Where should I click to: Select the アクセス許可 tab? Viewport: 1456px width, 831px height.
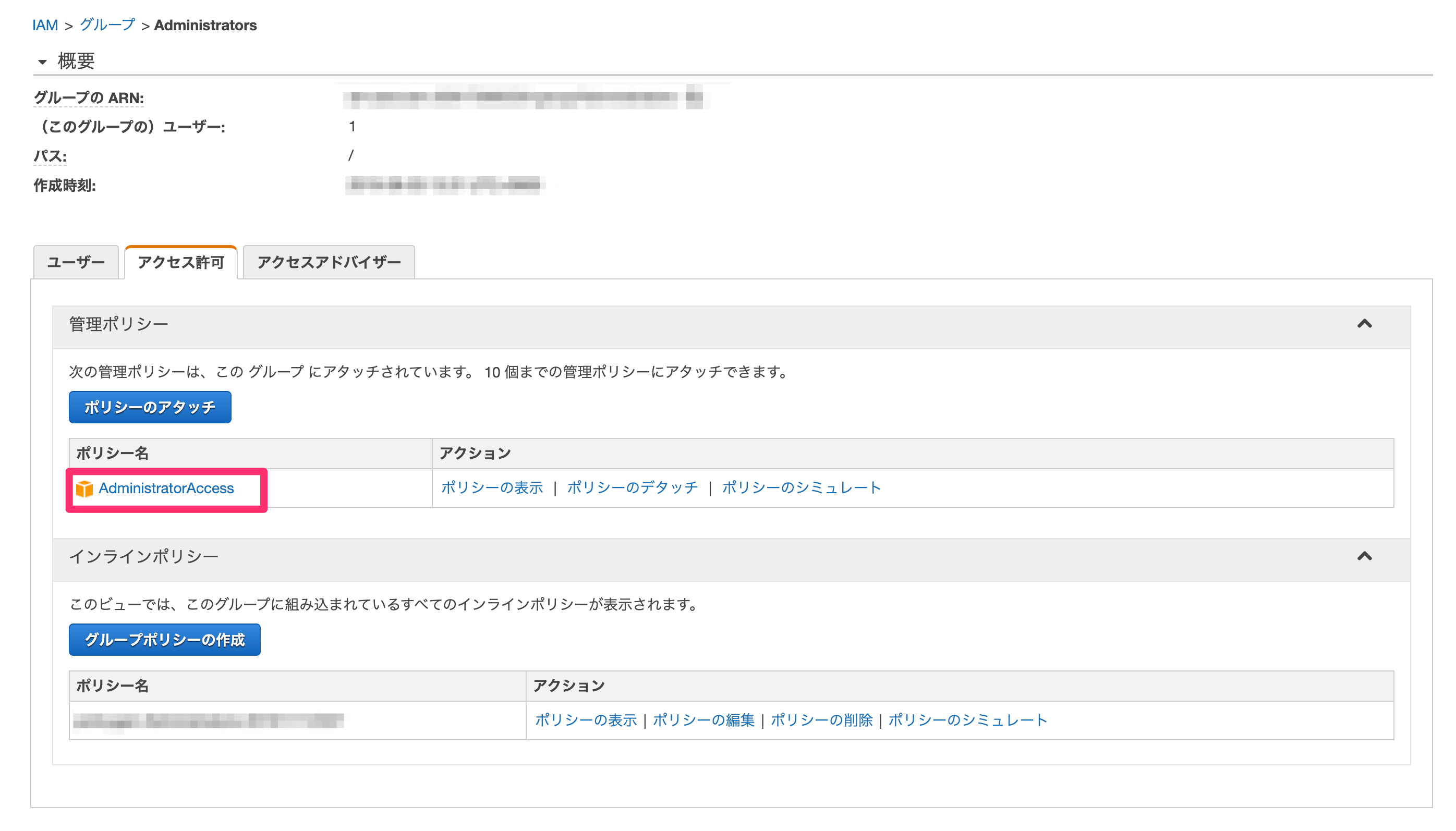(181, 263)
